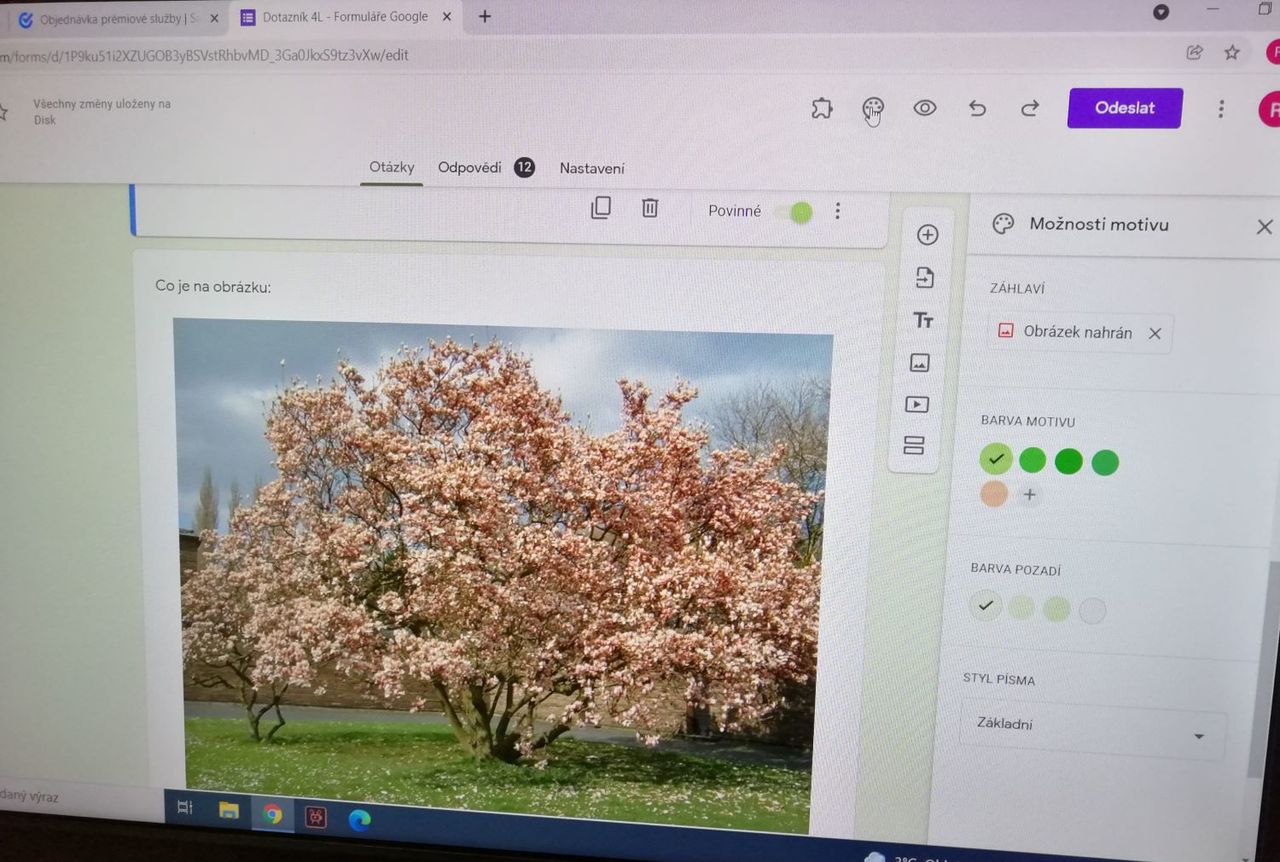
Task: Open Chrome from the taskbar
Action: click(x=272, y=814)
